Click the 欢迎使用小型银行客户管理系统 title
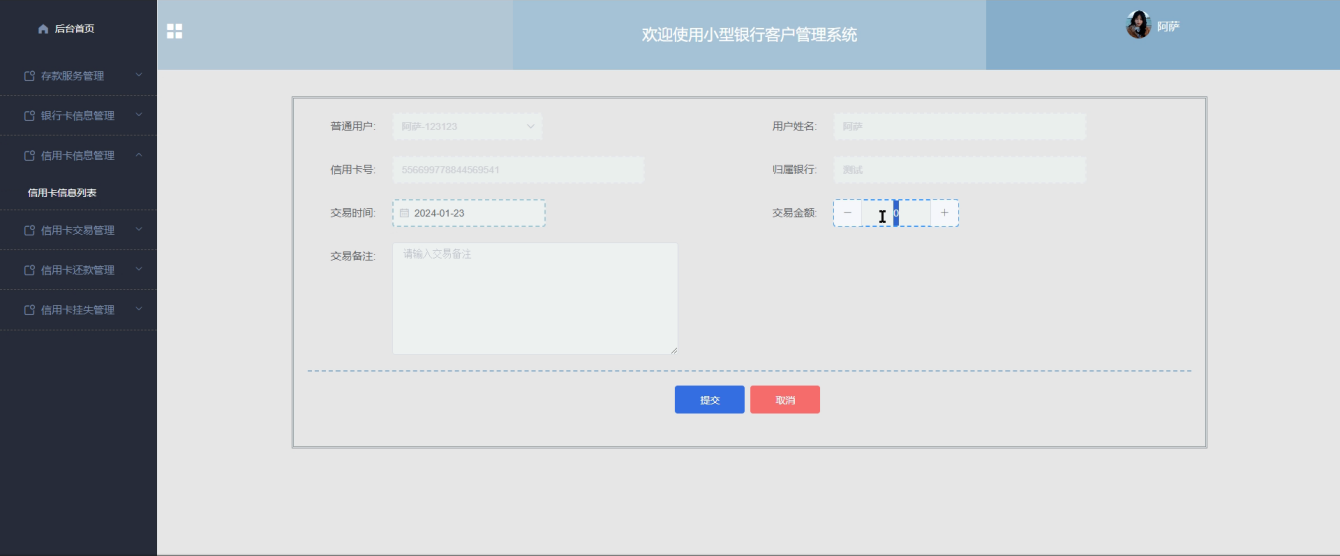 [x=749, y=35]
